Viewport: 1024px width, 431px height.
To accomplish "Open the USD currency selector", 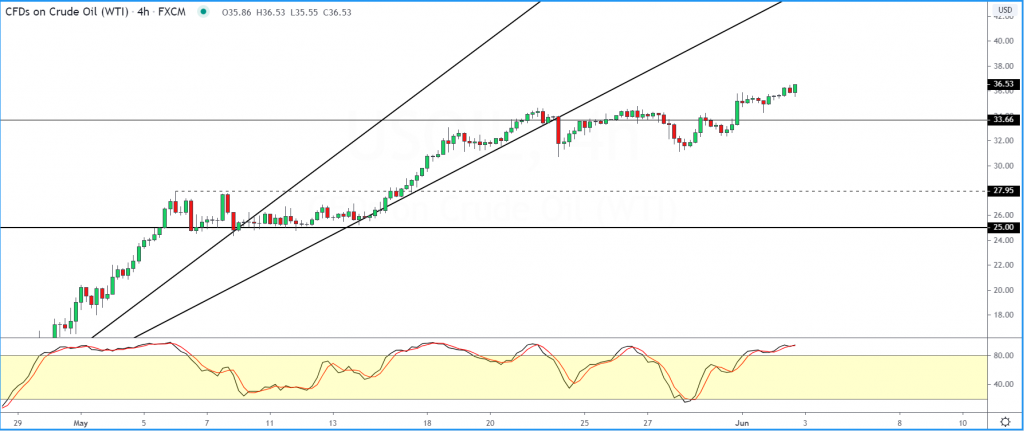I will click(1003, 10).
